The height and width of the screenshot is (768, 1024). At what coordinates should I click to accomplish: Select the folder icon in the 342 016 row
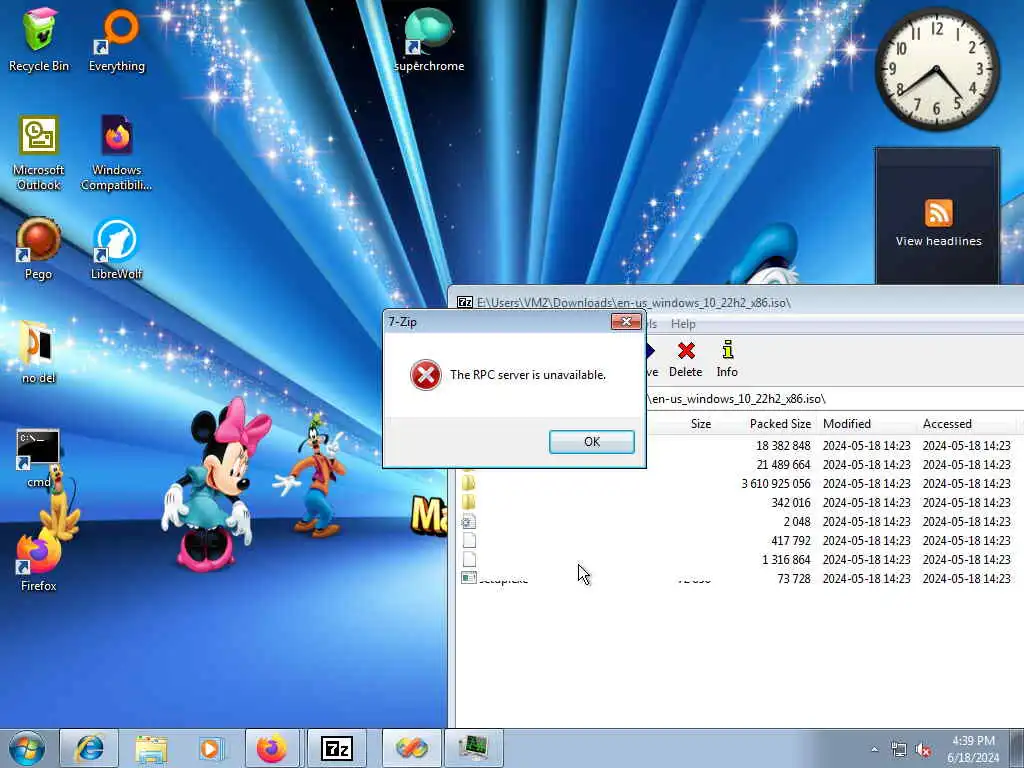[468, 503]
